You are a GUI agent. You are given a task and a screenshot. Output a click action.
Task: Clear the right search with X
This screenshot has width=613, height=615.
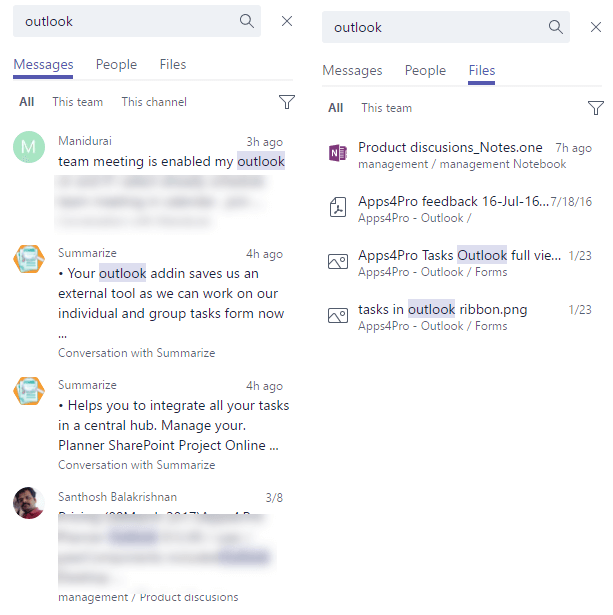tap(596, 27)
